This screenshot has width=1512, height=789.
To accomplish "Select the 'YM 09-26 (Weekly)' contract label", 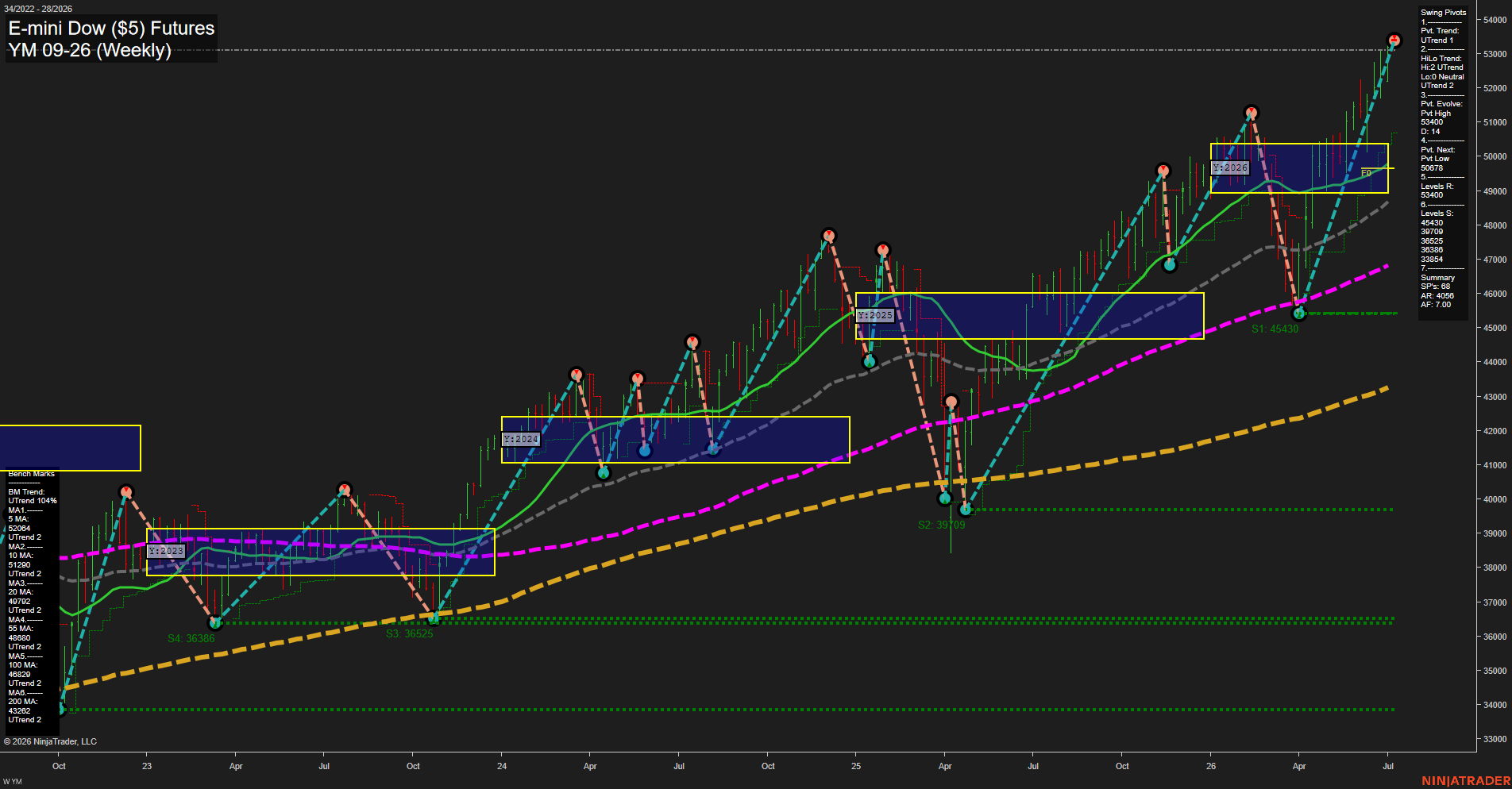I will (x=90, y=50).
